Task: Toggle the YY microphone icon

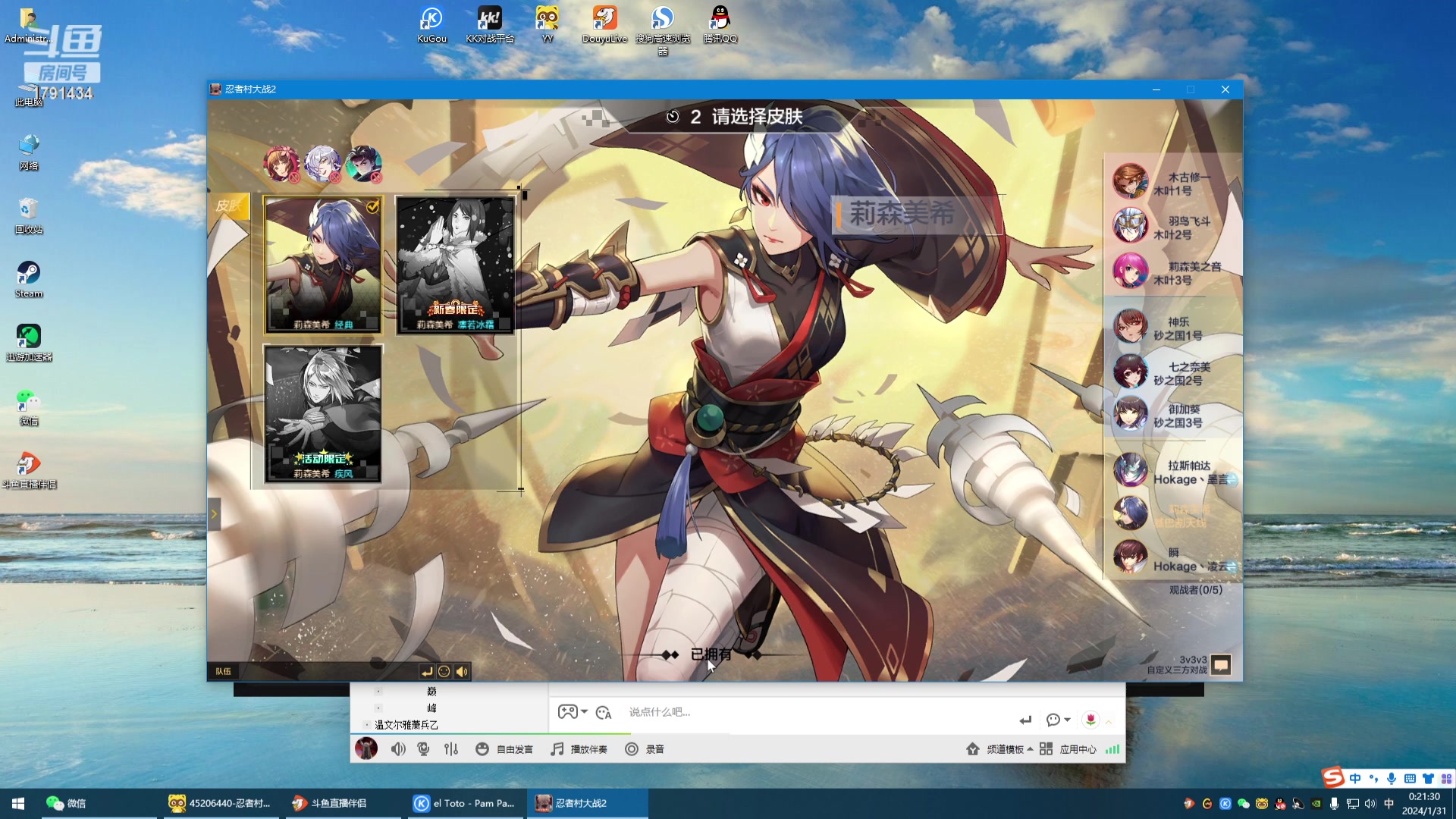Action: [424, 749]
